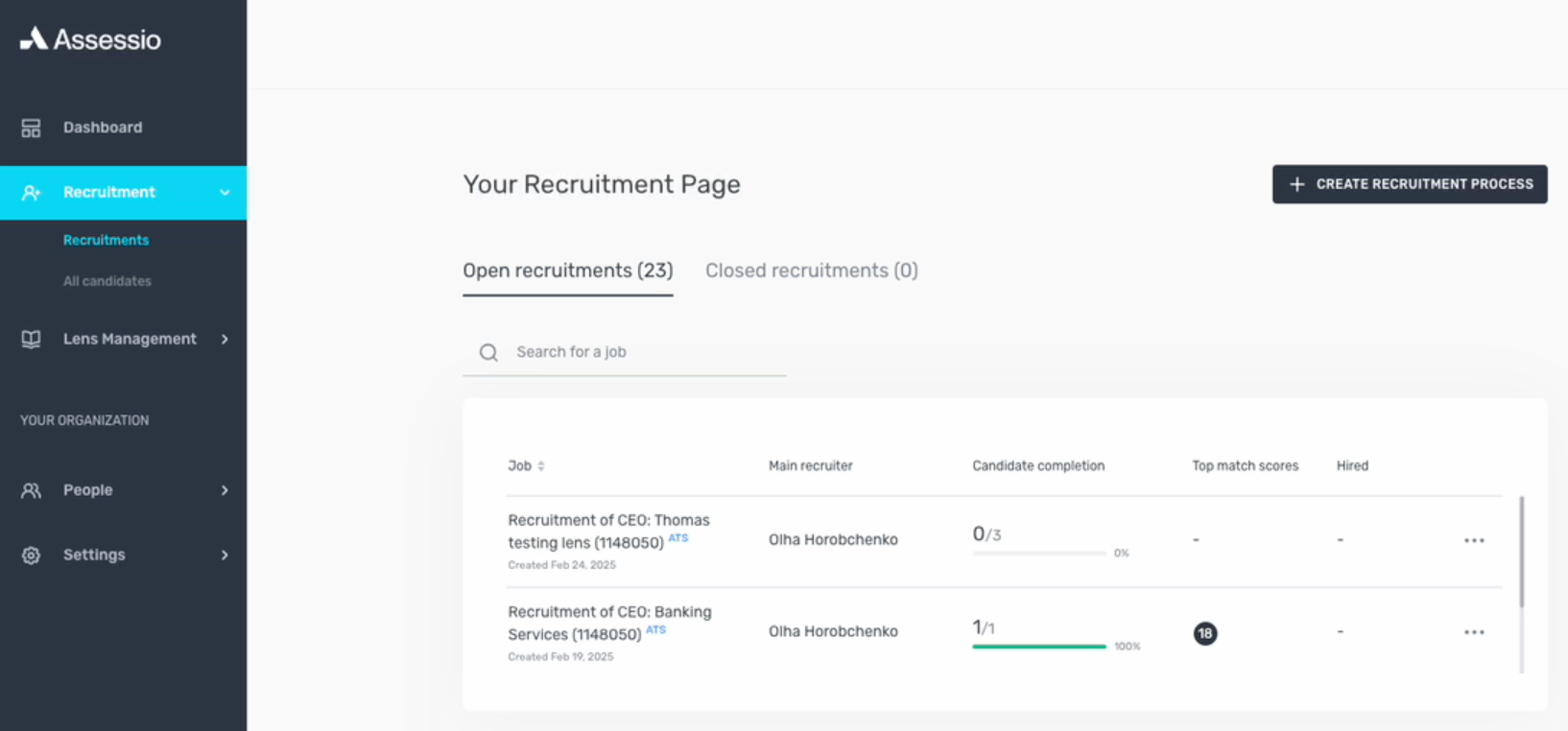Click the Assessio logo
Image resolution: width=1568 pixels, height=731 pixels.
click(90, 39)
